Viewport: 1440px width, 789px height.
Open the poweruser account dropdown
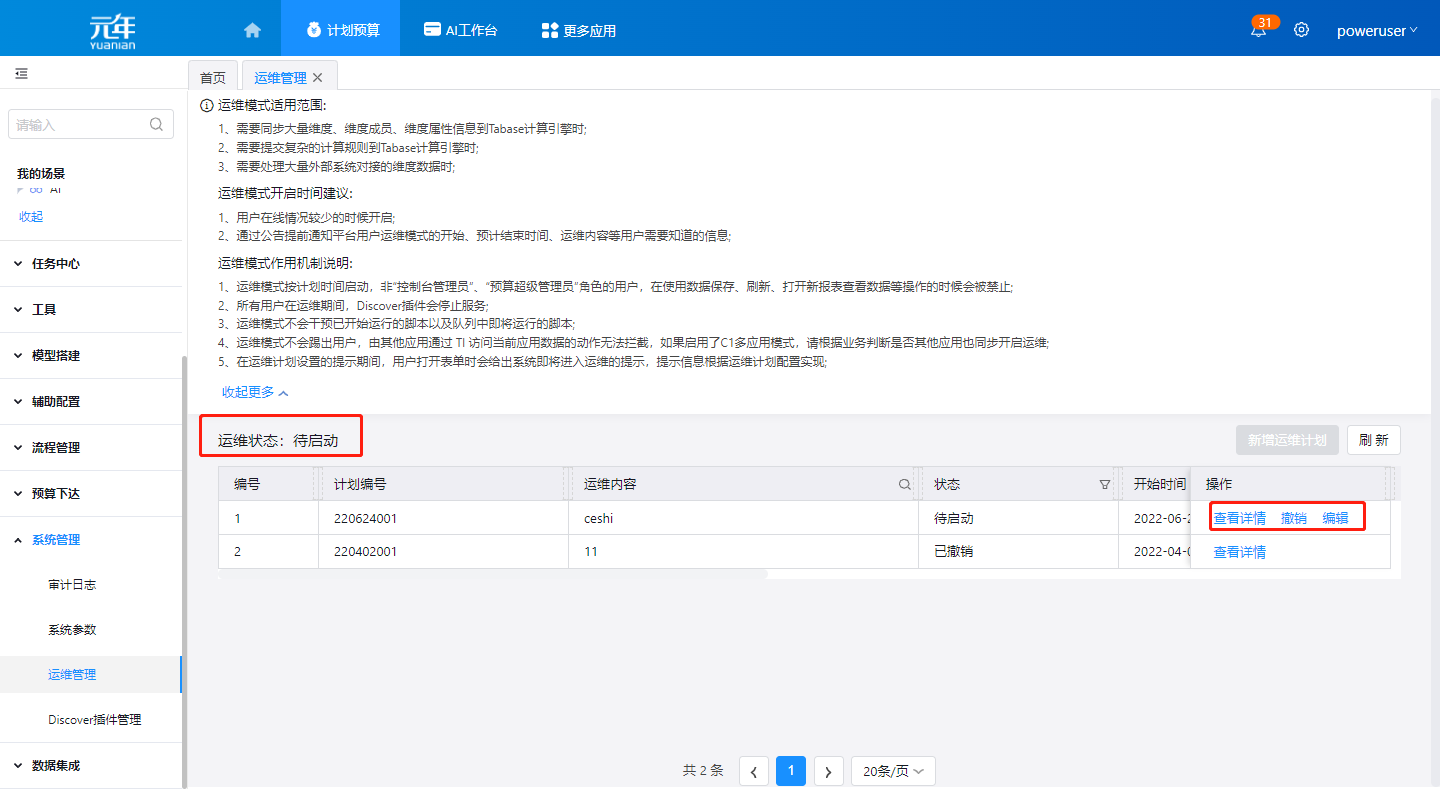pos(1376,30)
